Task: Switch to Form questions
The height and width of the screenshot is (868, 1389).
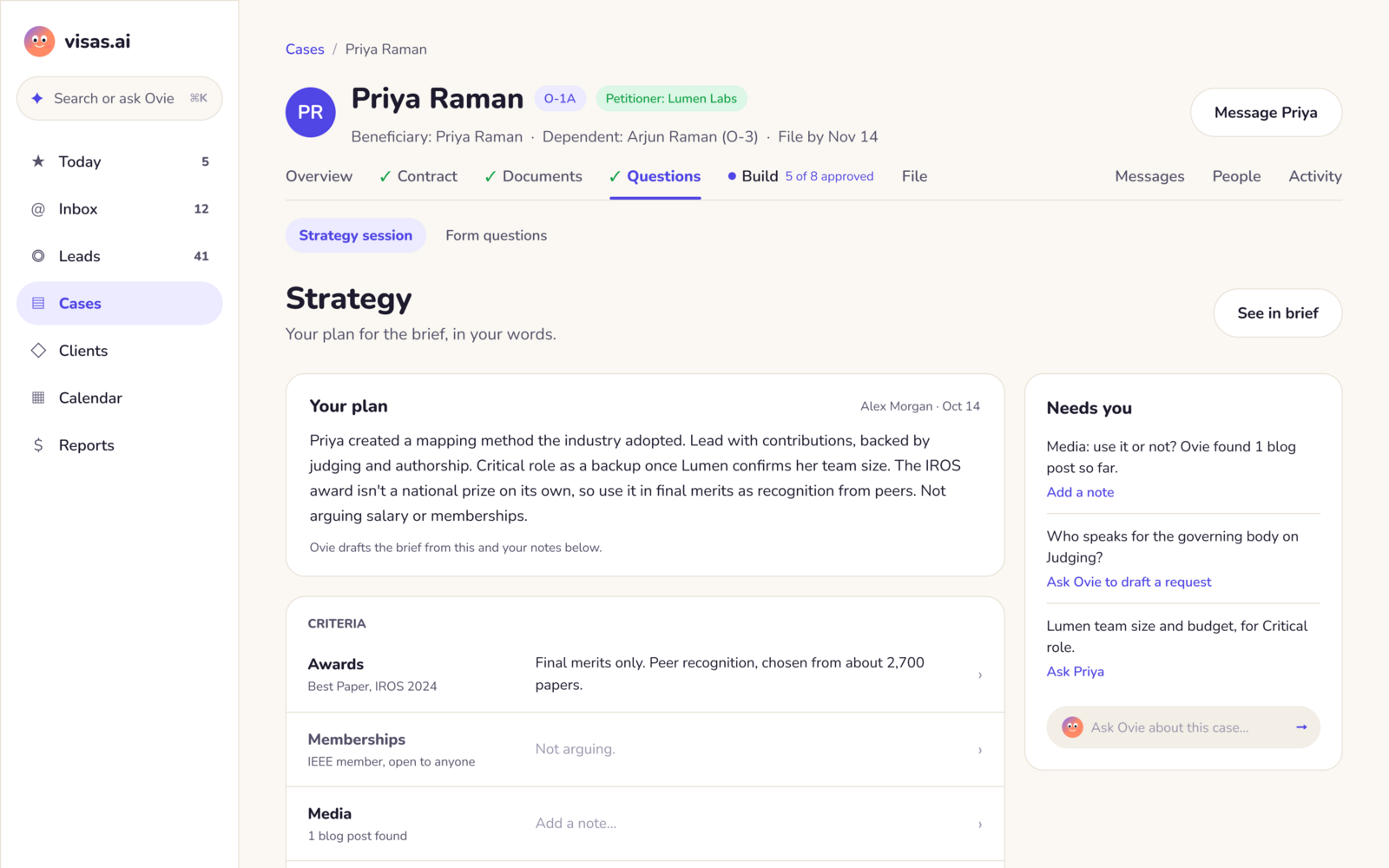Action: tap(497, 235)
